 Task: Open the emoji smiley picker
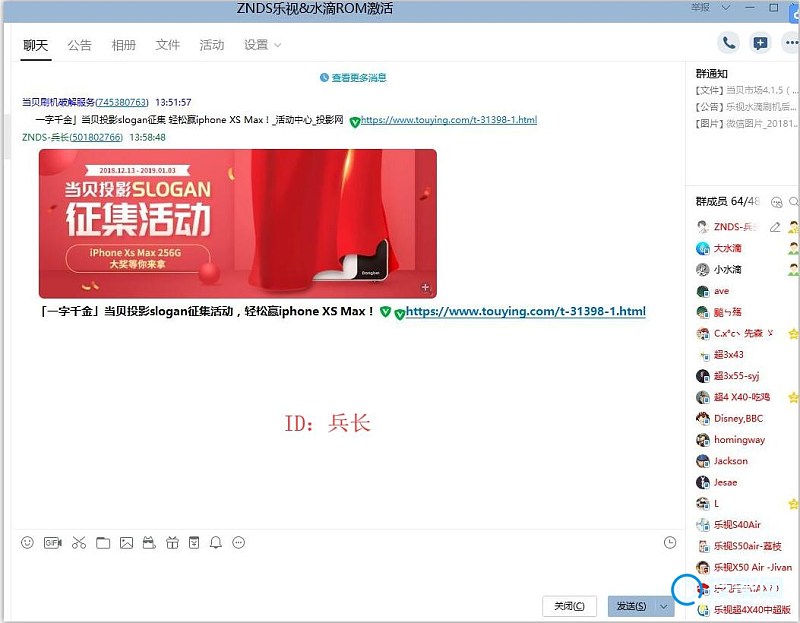pyautogui.click(x=28, y=542)
